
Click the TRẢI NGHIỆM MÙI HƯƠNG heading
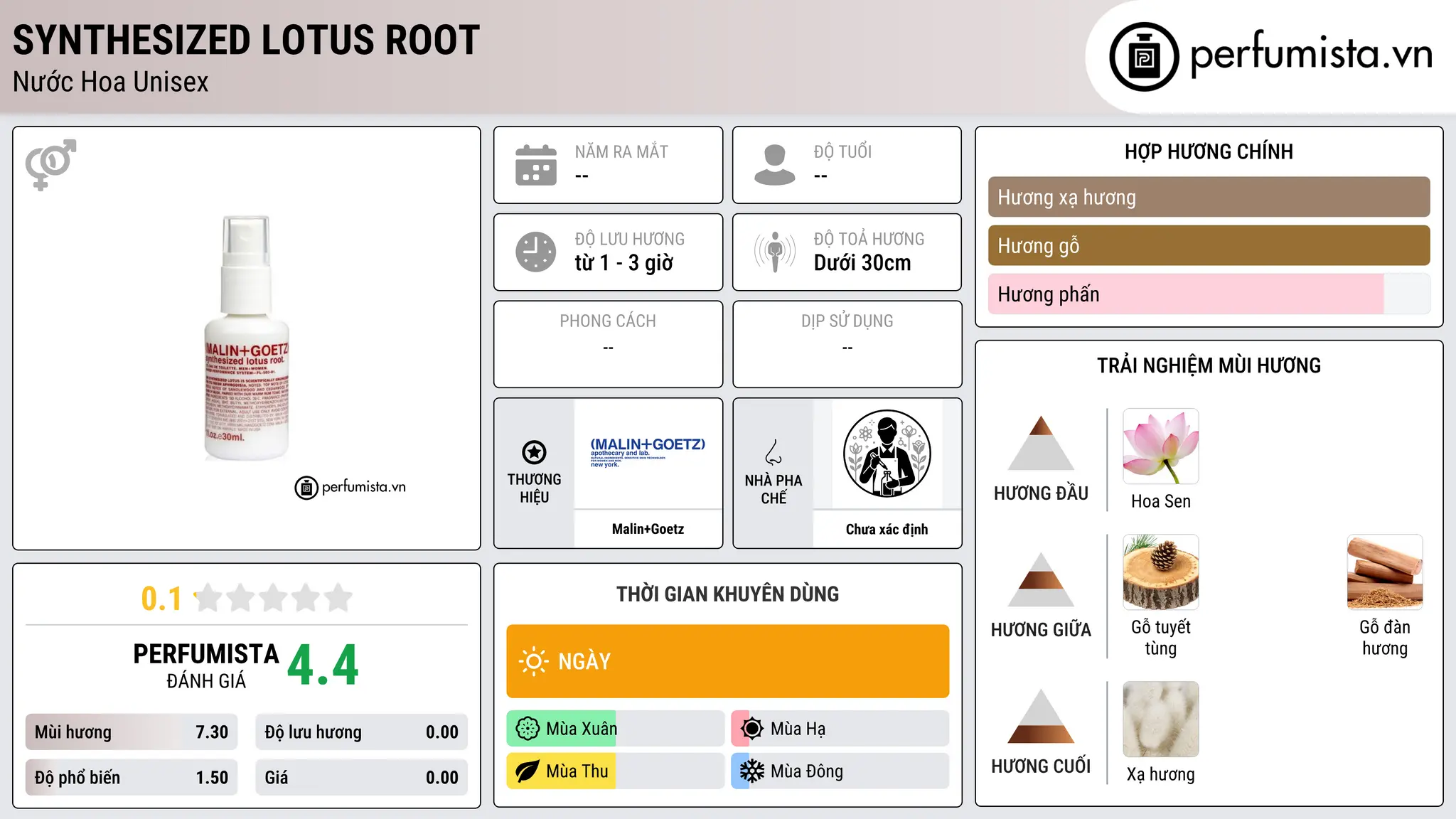(1209, 365)
